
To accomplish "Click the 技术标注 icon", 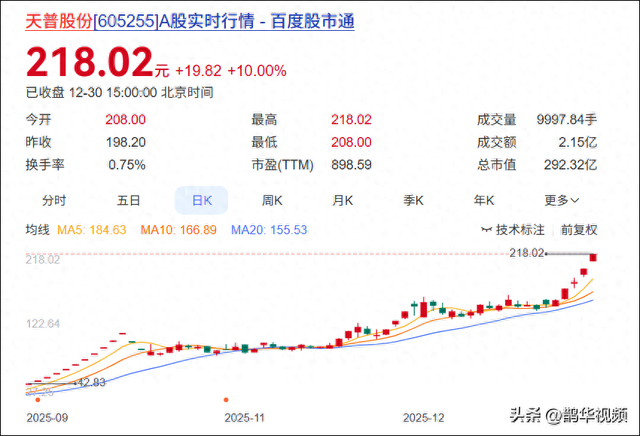I will click(x=486, y=230).
